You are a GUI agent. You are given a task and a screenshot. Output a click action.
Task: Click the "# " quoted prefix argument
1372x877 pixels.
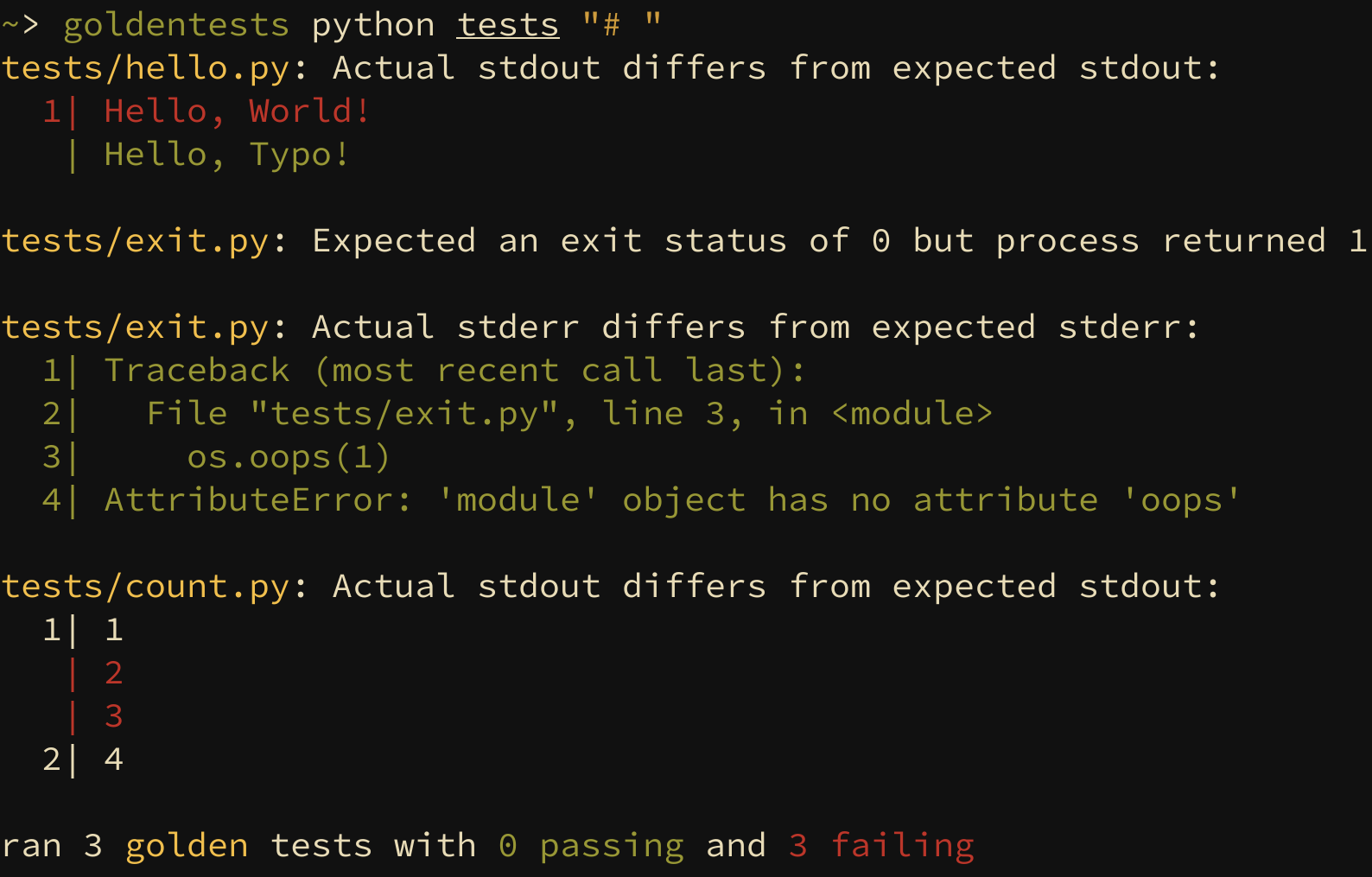click(x=620, y=25)
